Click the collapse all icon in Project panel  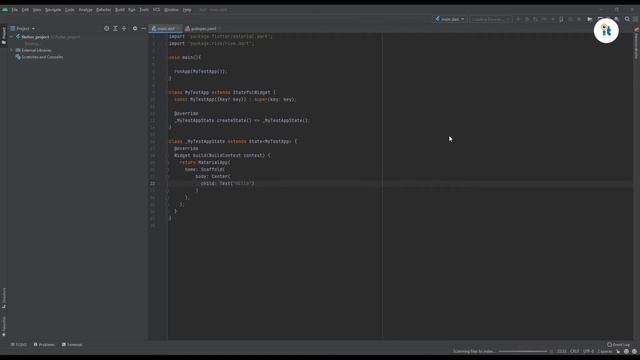[x=124, y=29]
